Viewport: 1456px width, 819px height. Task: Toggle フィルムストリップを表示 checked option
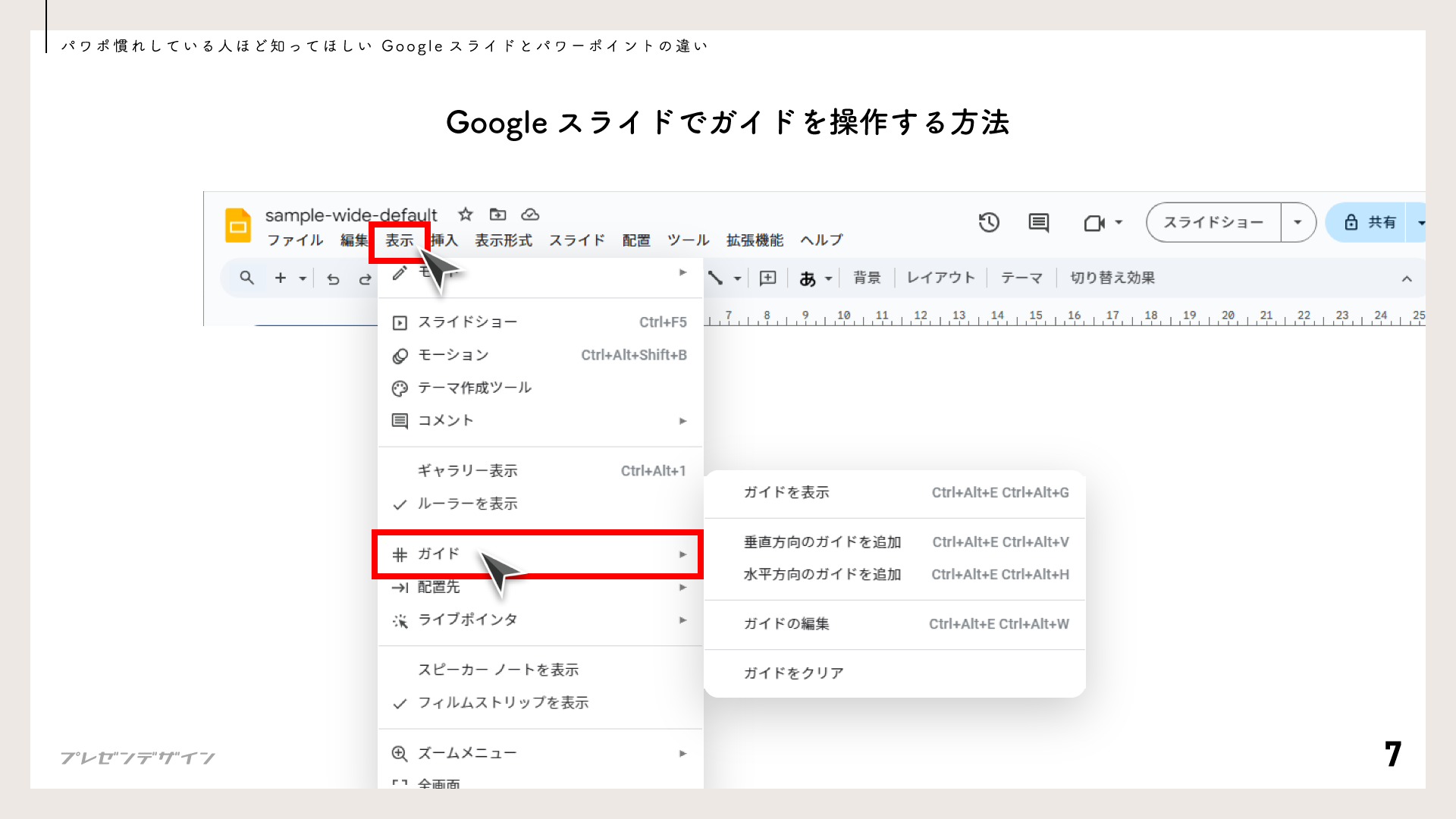[541, 703]
